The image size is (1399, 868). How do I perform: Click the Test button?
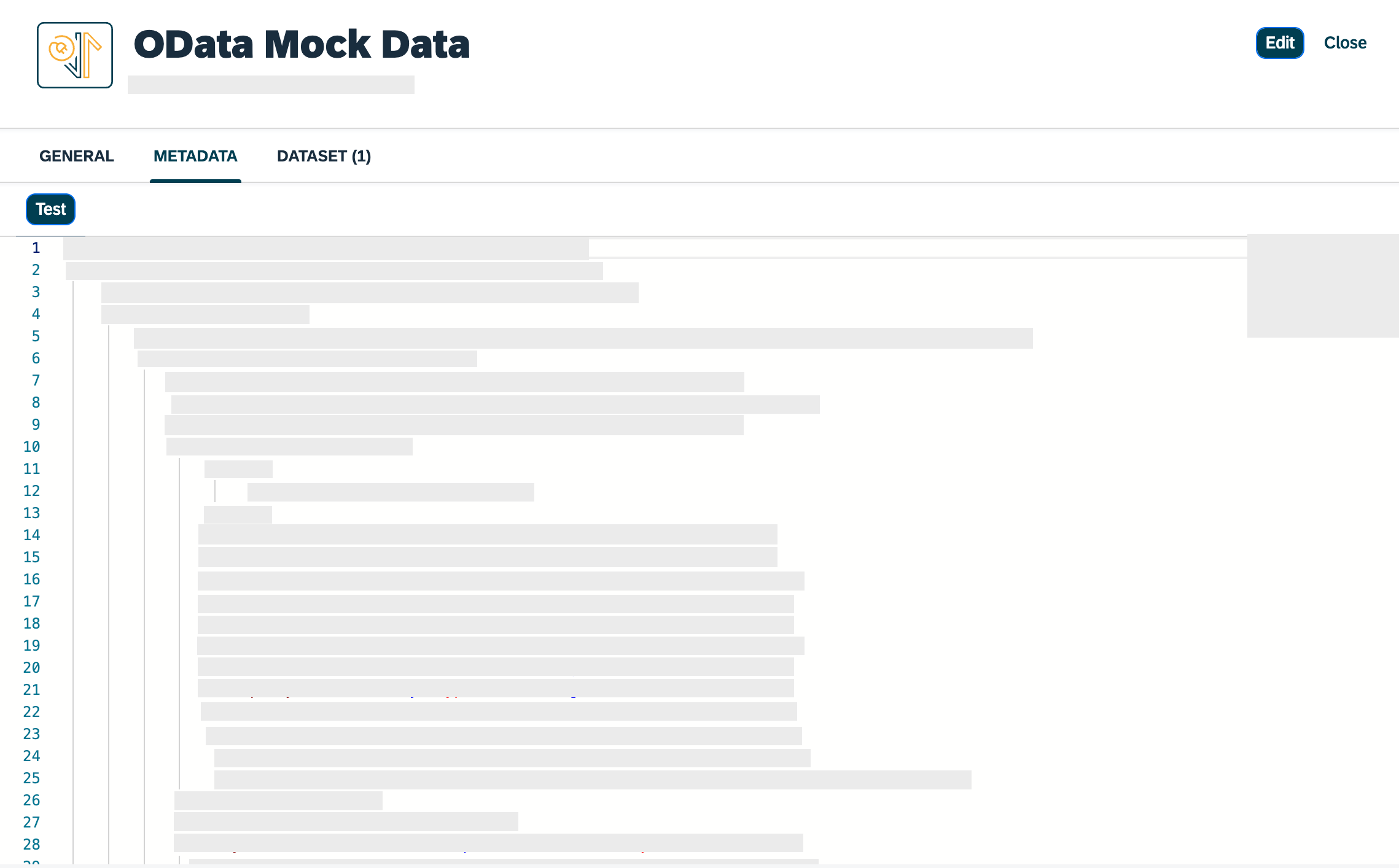52,209
